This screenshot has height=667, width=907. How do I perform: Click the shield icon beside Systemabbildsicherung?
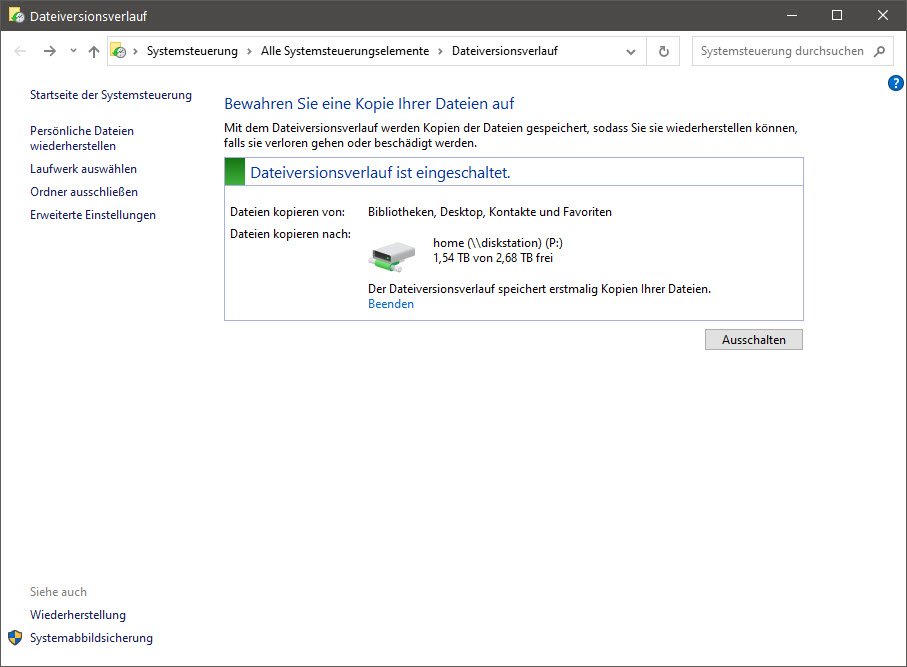click(15, 638)
